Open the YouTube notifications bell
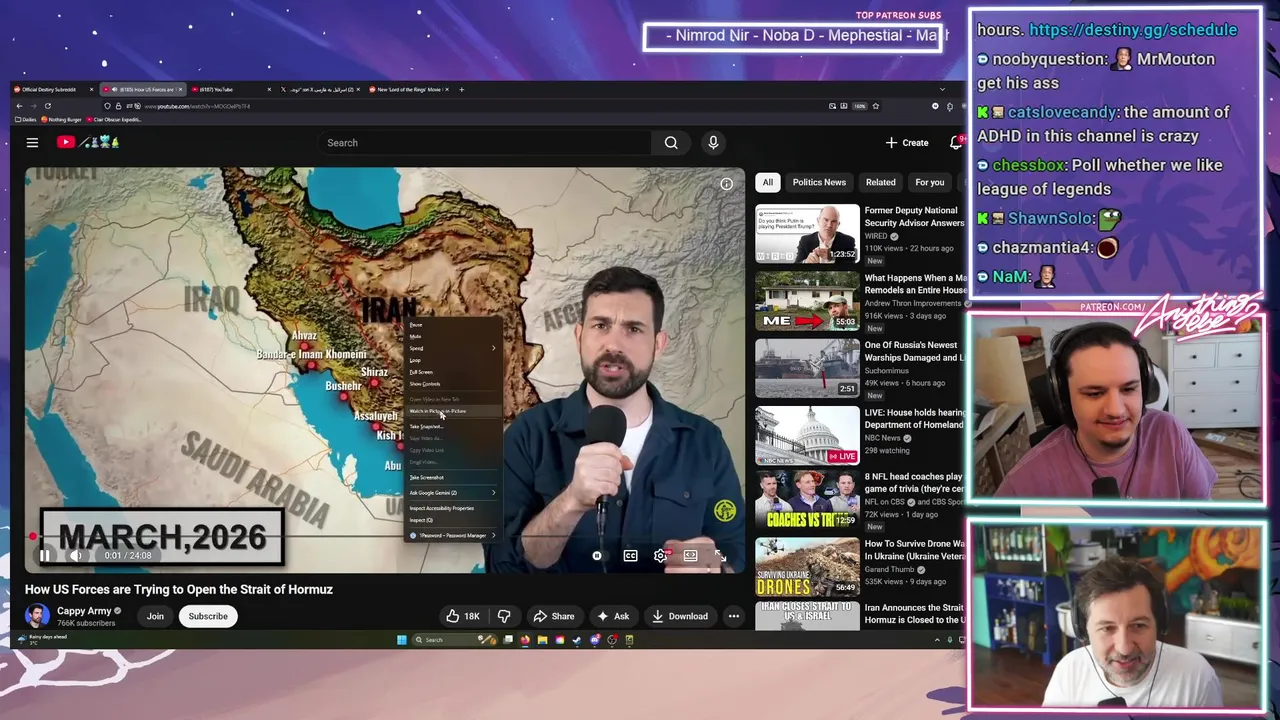This screenshot has width=1280, height=720. click(x=956, y=143)
